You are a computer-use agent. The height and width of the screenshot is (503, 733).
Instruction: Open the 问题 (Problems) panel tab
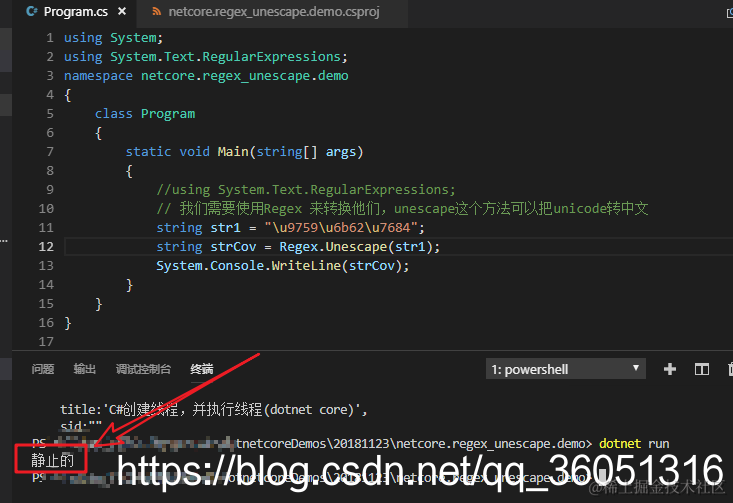pos(43,369)
